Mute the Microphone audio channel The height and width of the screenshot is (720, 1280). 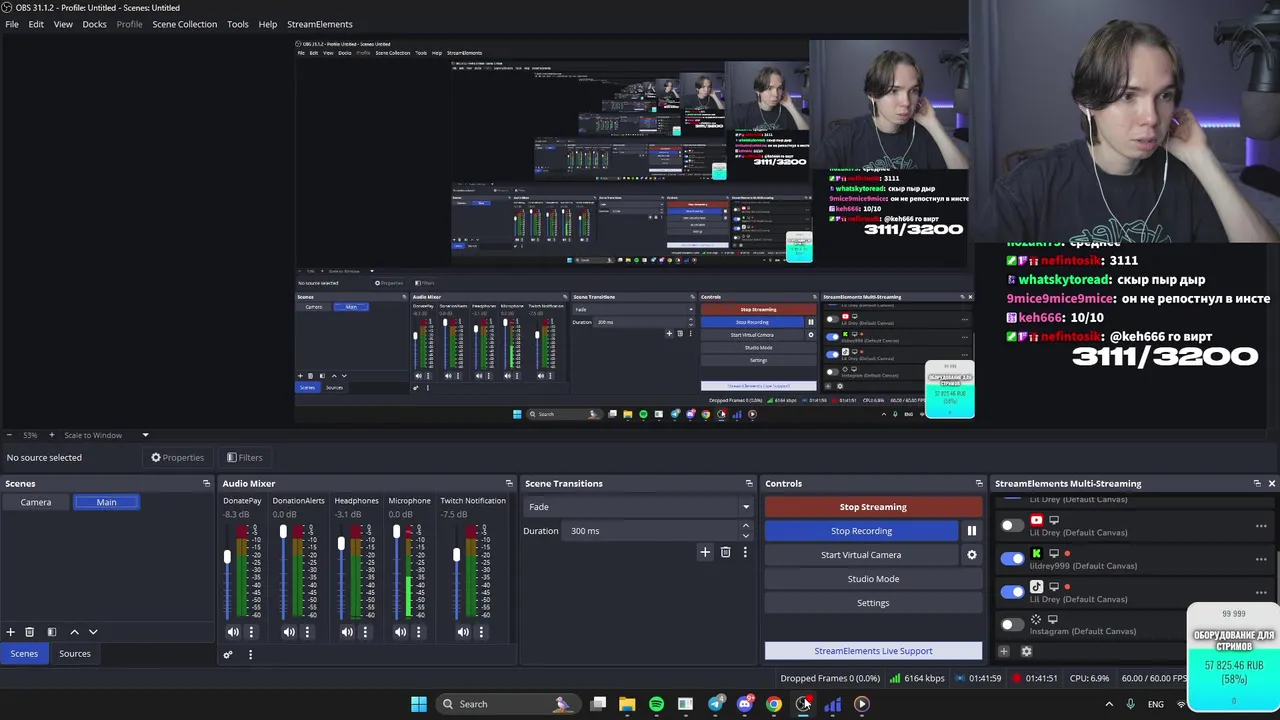coord(400,632)
